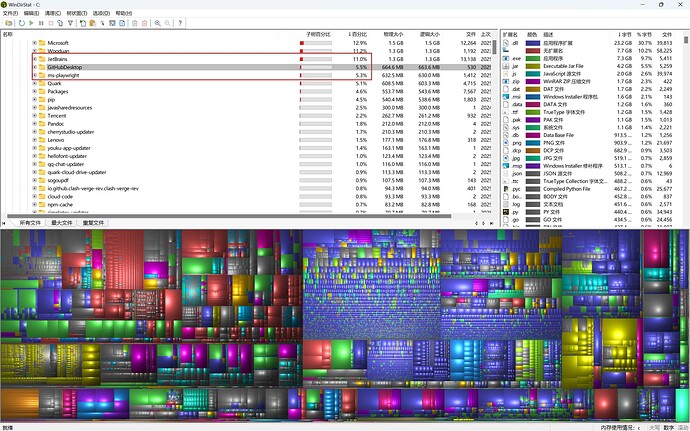Viewport: 690px width, 431px height.
Task: Click the red permanent delete trash icon
Action: [144, 23]
